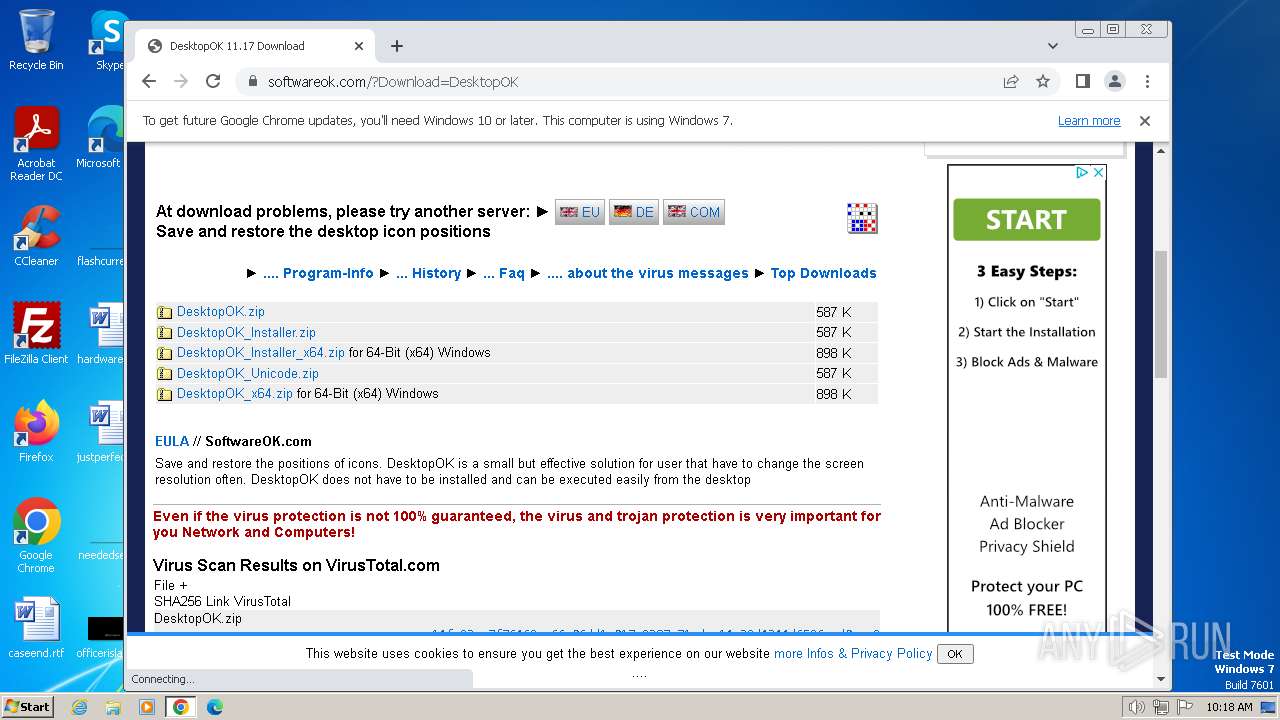Open the AdChoices info triangle icon
This screenshot has width=1280, height=720.
click(1082, 173)
